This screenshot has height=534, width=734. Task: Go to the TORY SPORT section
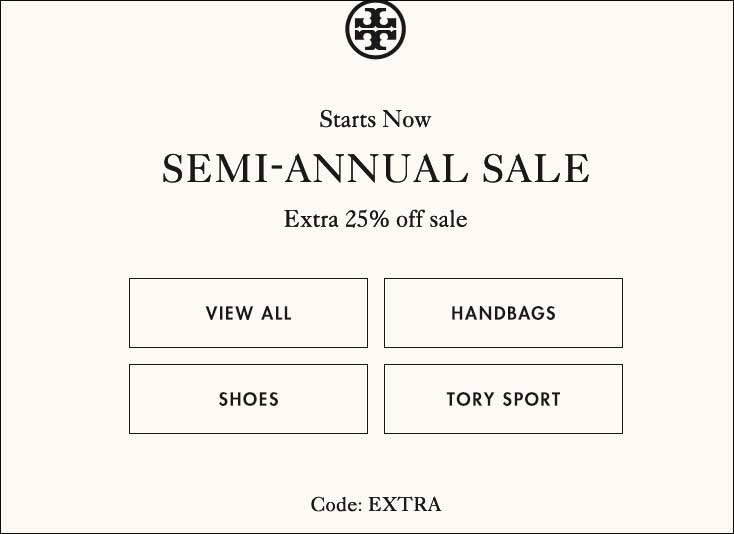tap(503, 399)
